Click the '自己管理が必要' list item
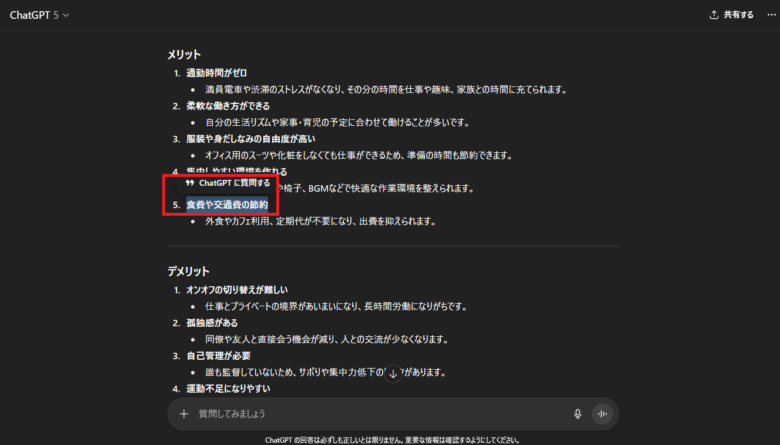 pyautogui.click(x=216, y=356)
